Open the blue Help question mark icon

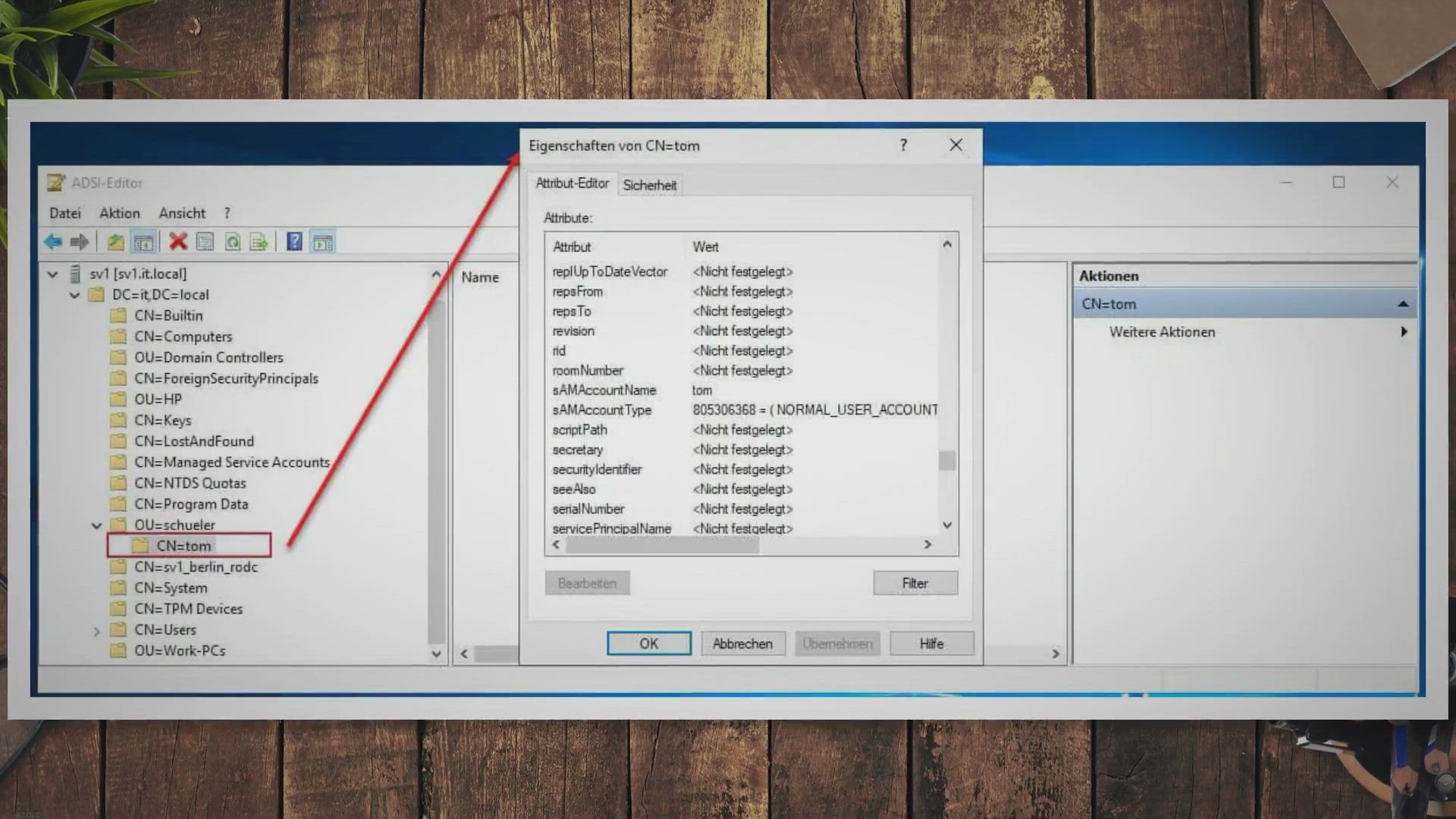coord(294,242)
